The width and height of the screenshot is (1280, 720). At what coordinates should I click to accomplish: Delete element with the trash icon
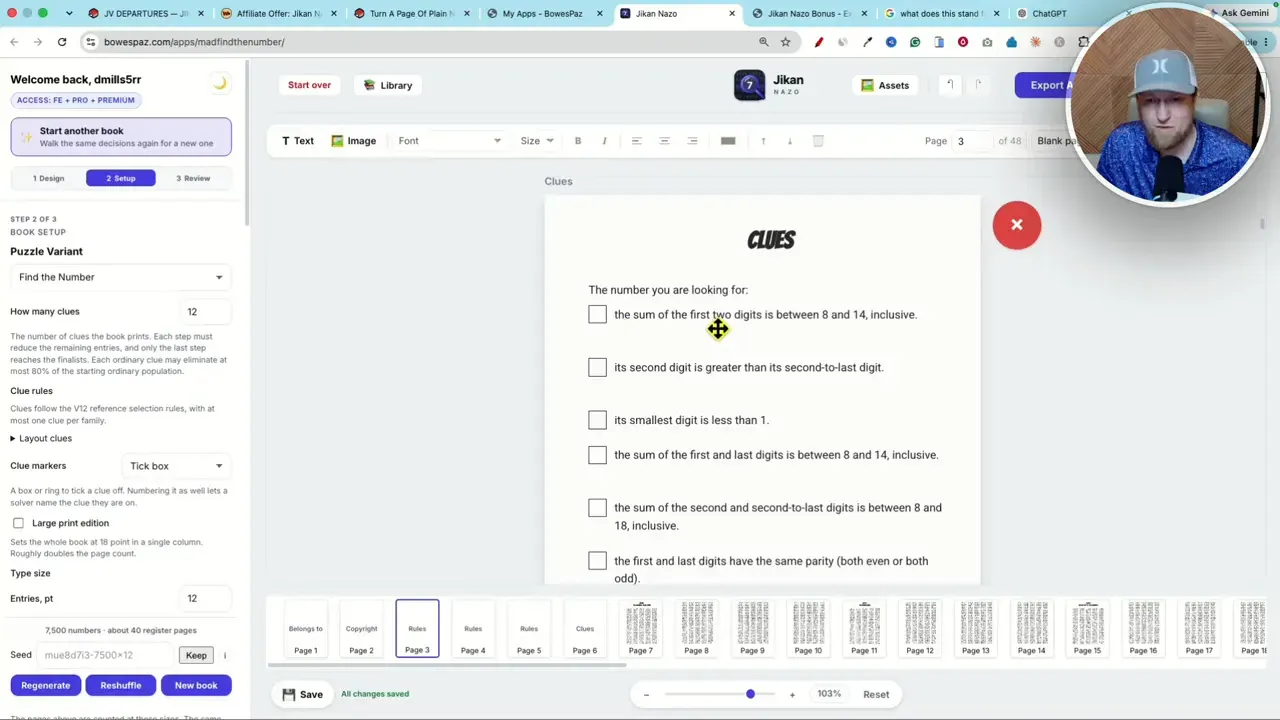(x=818, y=141)
